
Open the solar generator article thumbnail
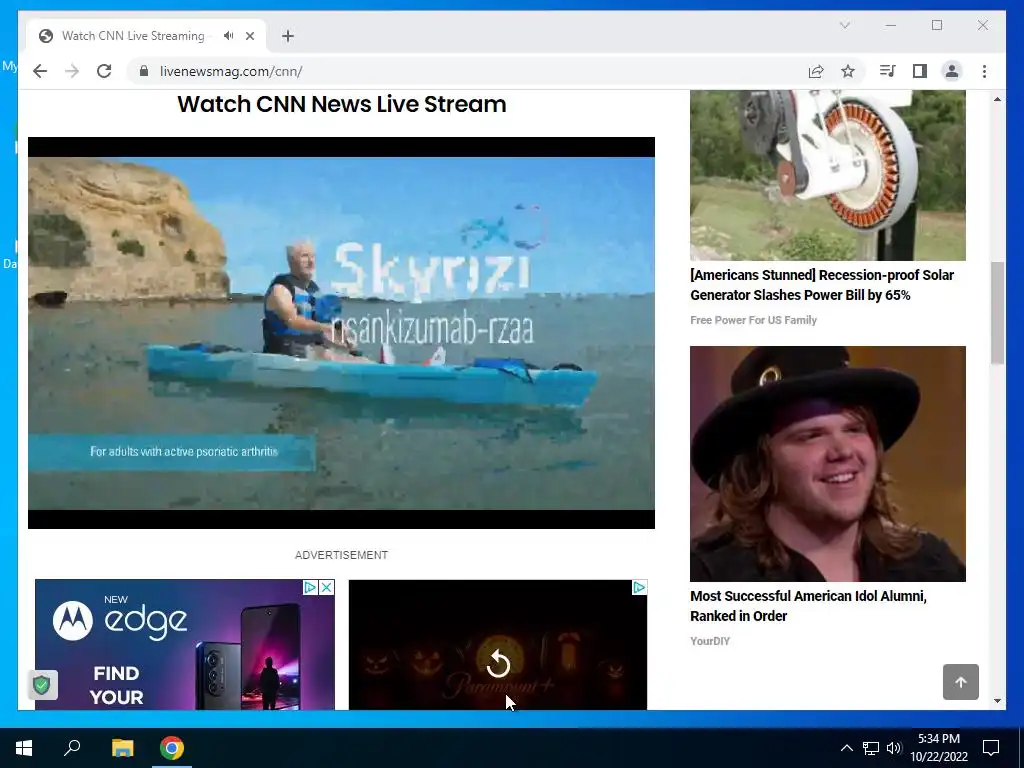coord(827,175)
